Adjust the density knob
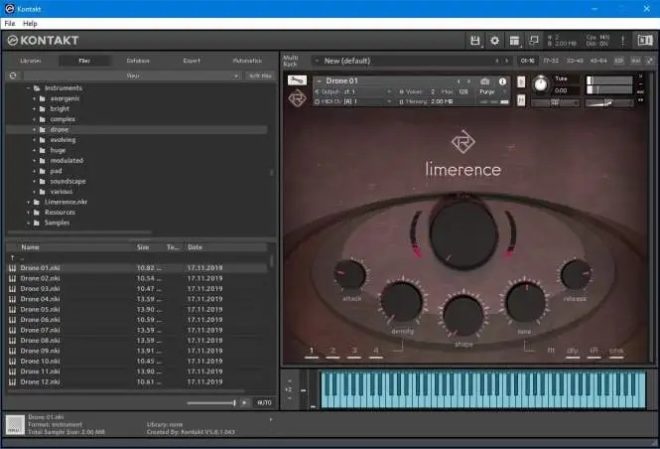 (402, 301)
